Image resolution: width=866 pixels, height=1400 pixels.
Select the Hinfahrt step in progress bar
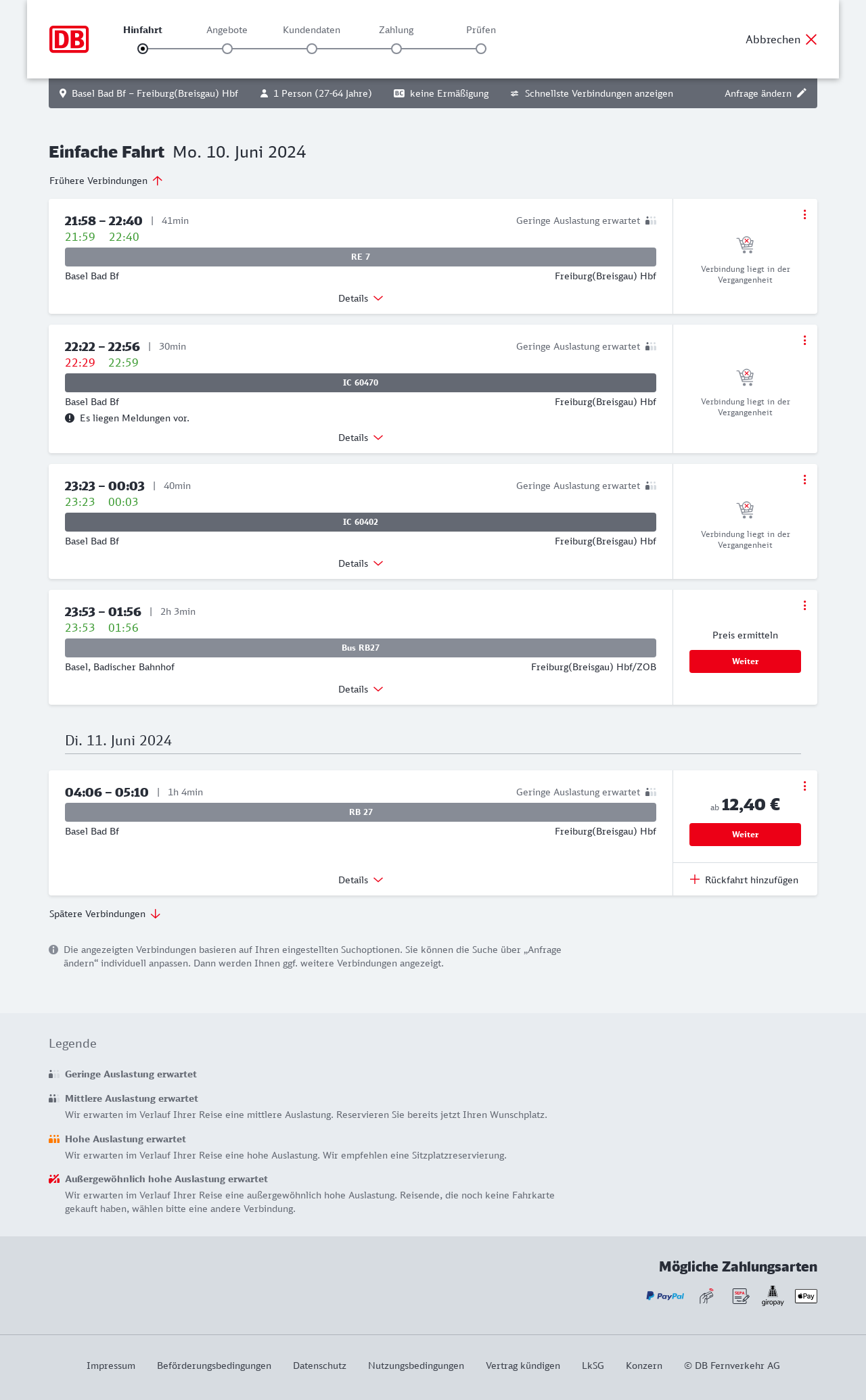pos(143,49)
